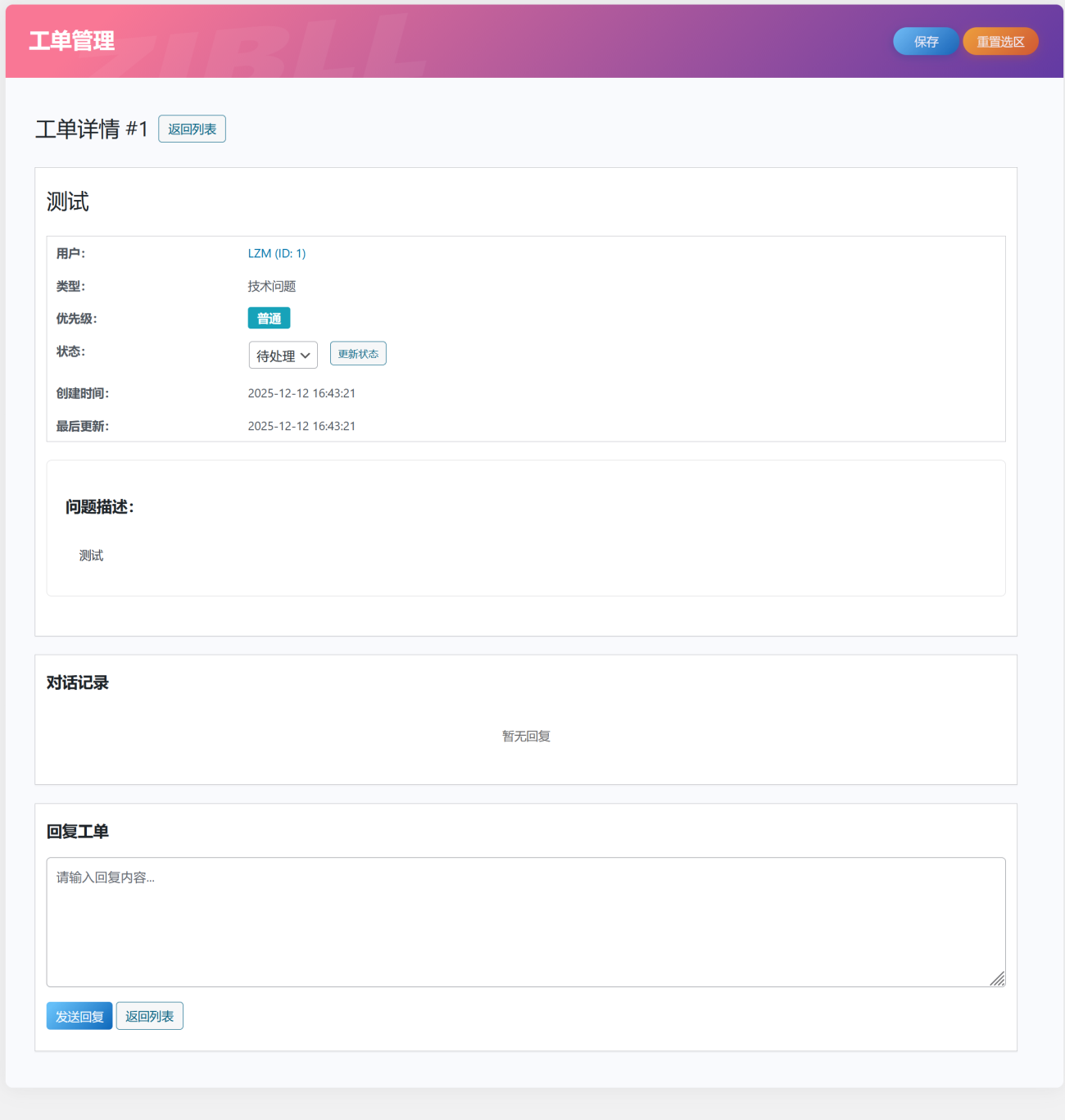Click the 暂无回复 placeholder text
The width and height of the screenshot is (1065, 1120).
tap(525, 736)
